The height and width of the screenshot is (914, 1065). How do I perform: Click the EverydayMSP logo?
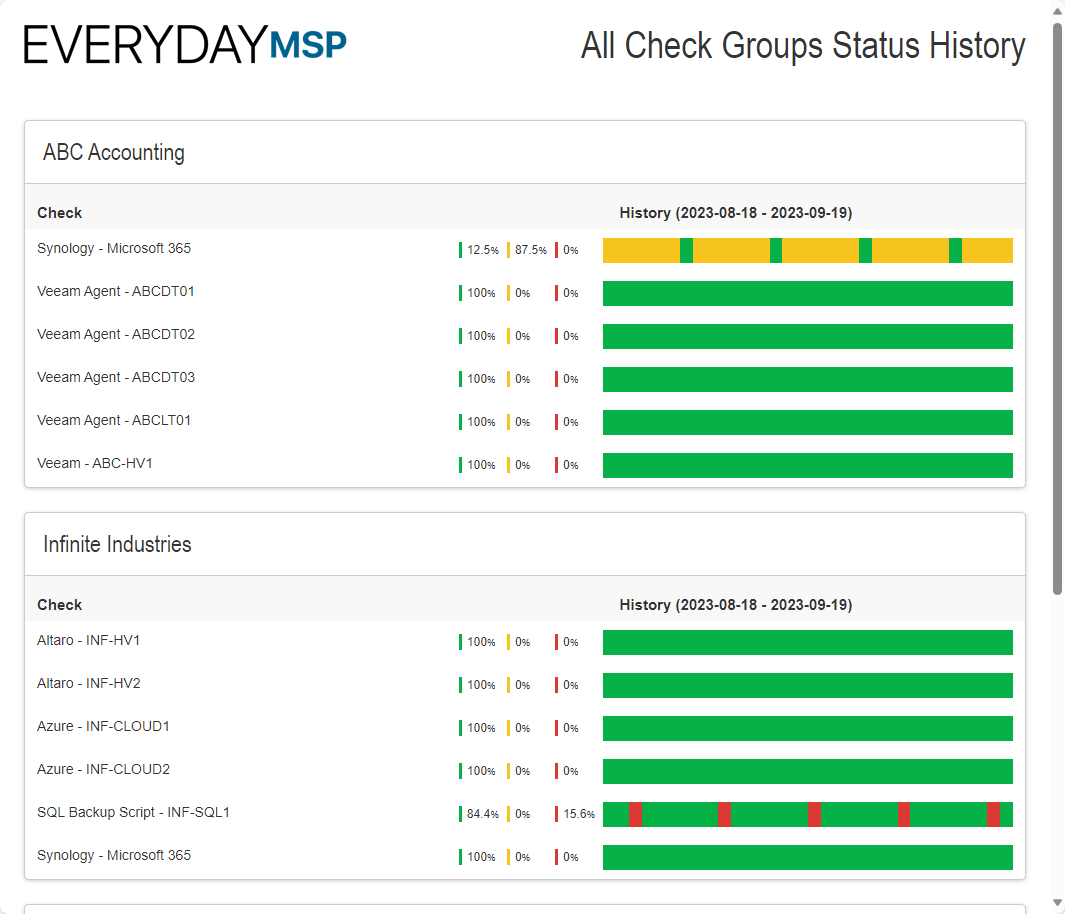coord(185,46)
